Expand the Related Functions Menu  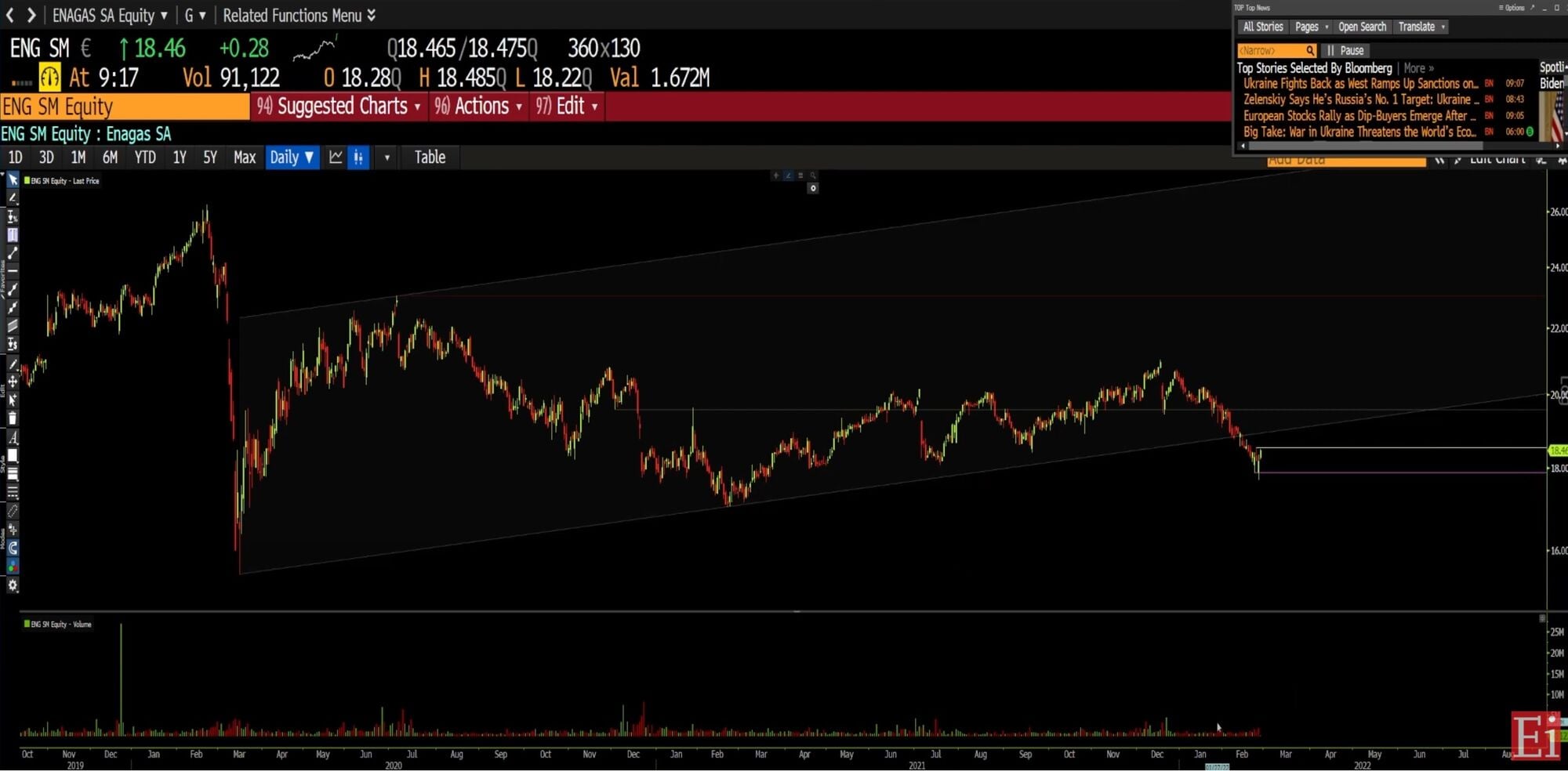pyautogui.click(x=299, y=15)
